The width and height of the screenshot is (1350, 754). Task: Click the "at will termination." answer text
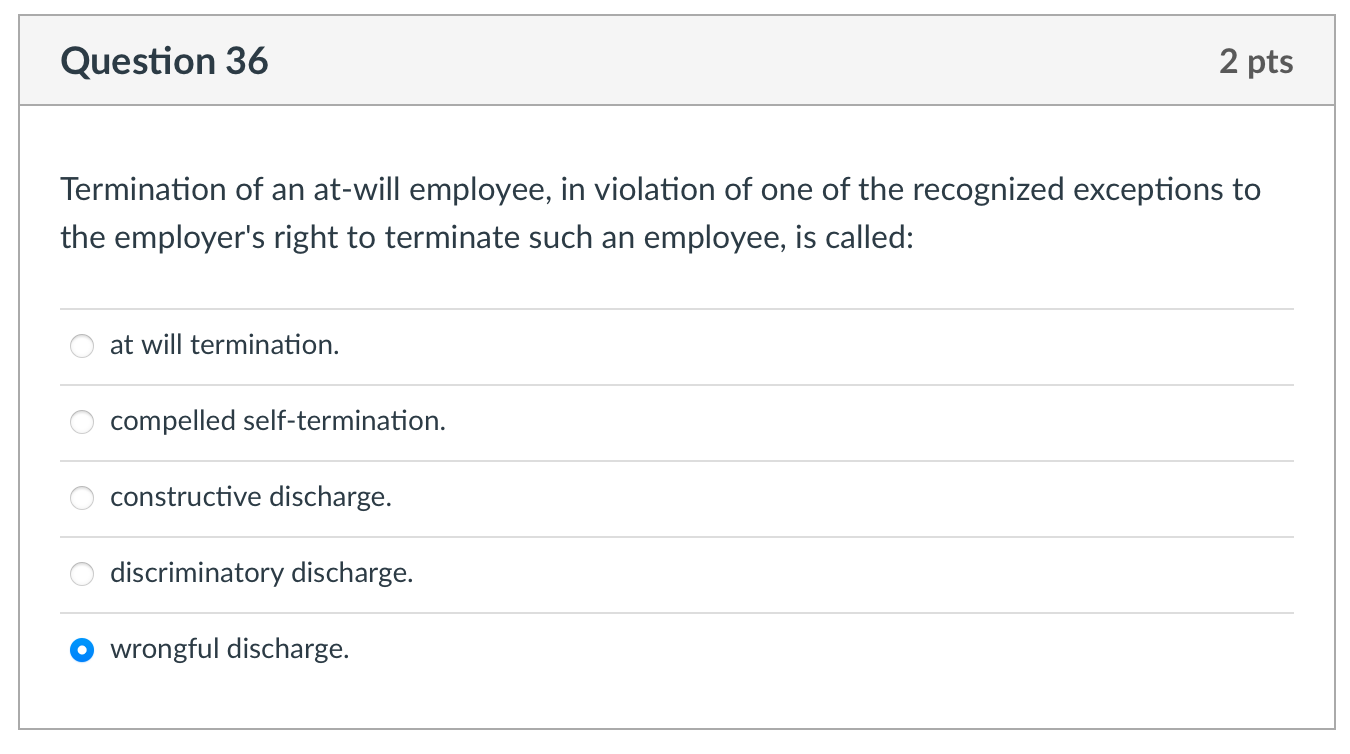pos(224,345)
